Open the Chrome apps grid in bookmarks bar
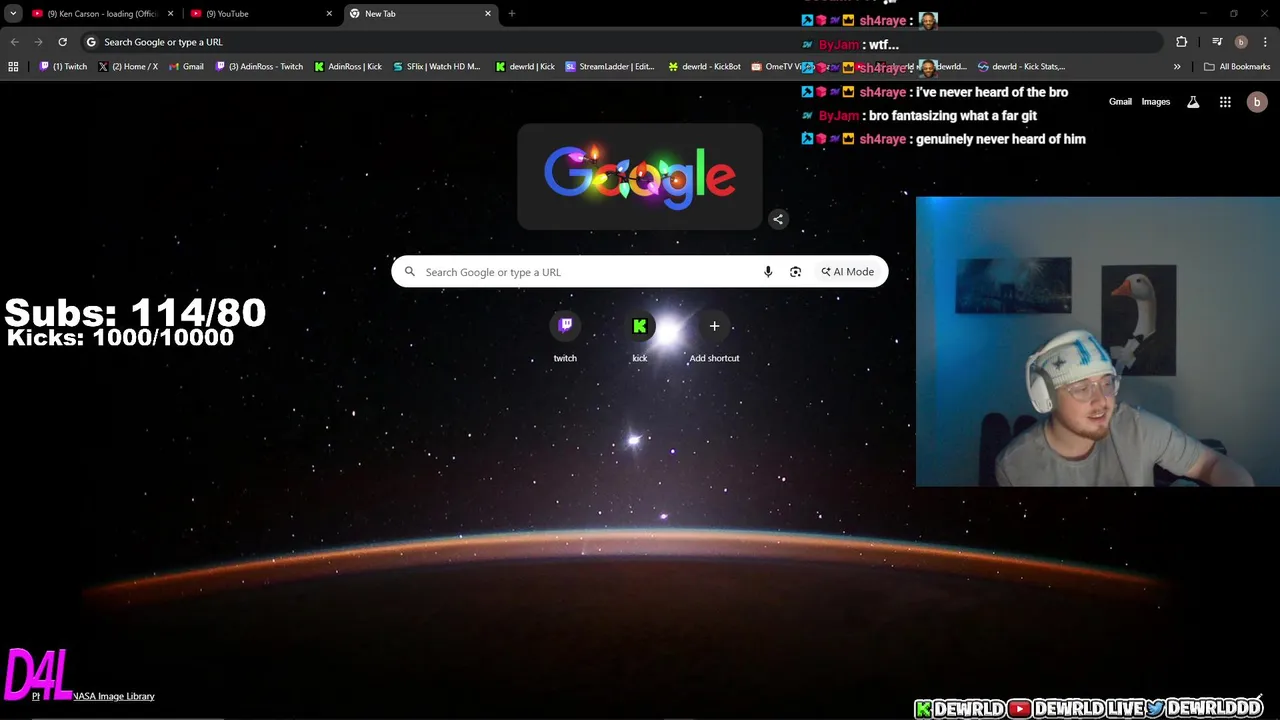This screenshot has width=1280, height=720. coord(13,67)
